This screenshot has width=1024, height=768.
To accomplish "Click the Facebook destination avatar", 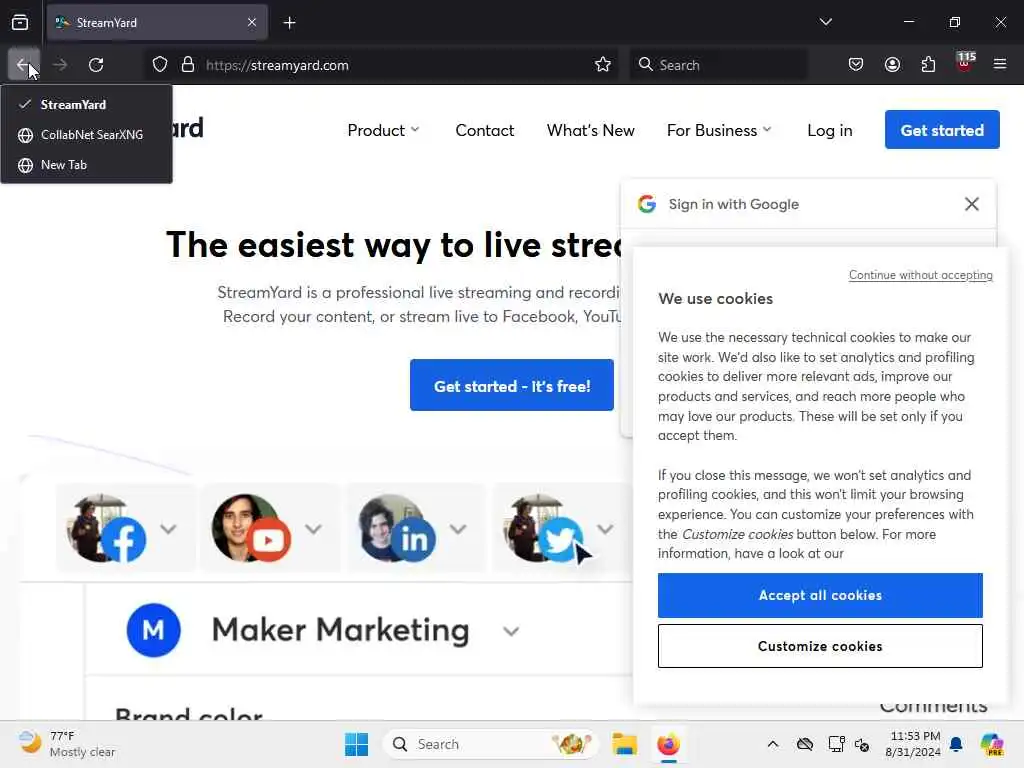I will pos(106,528).
